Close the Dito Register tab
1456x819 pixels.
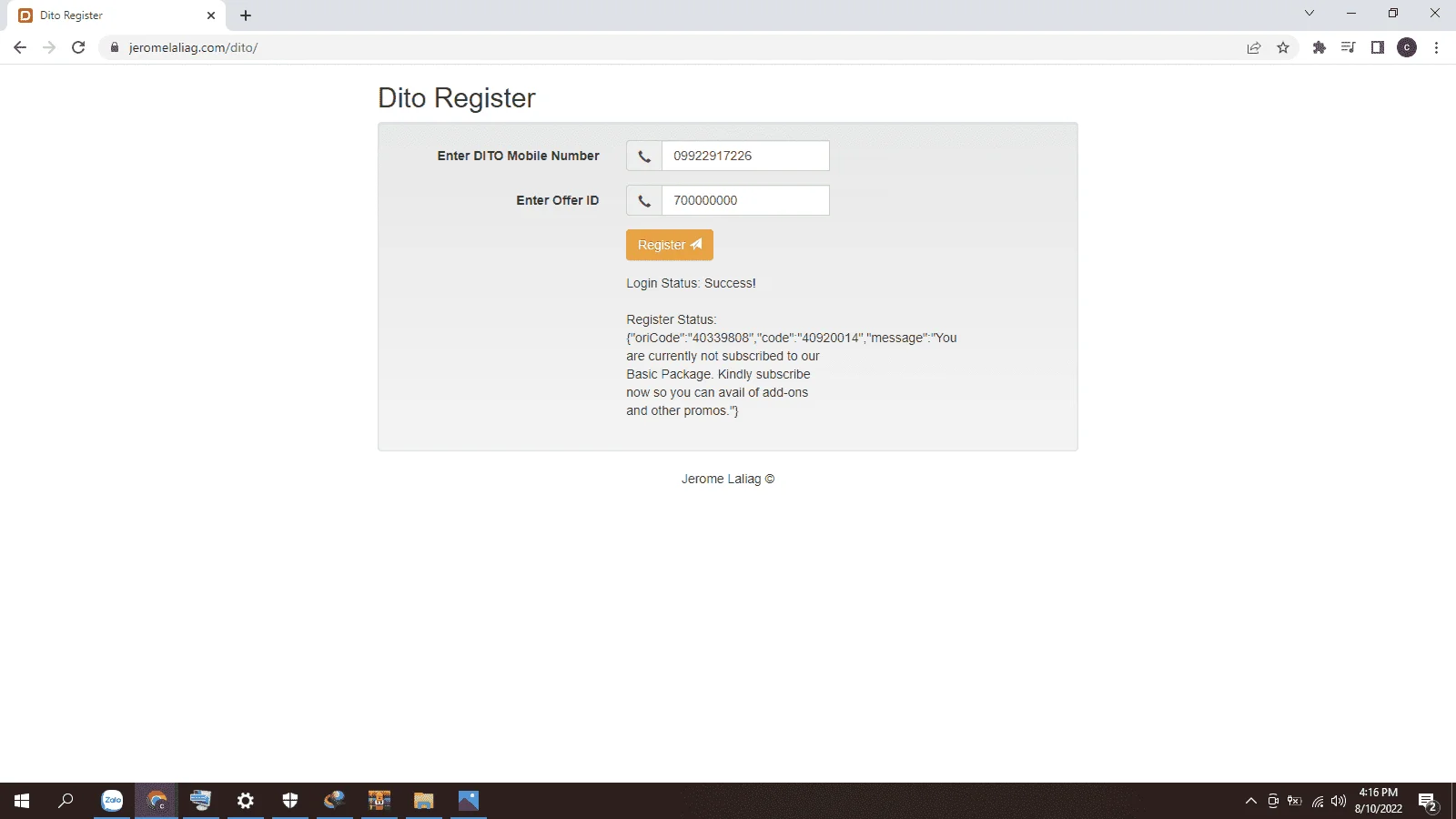(211, 15)
